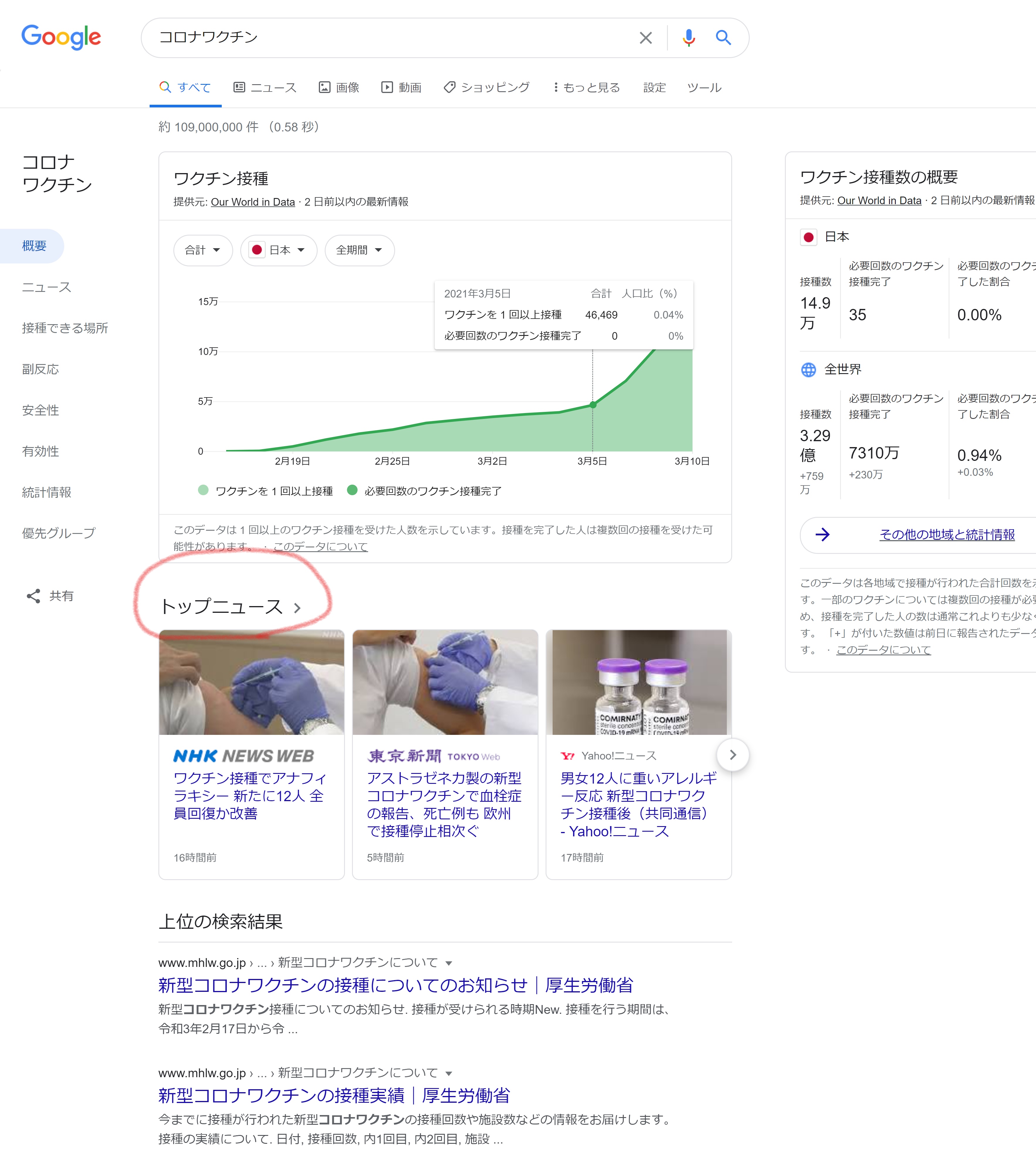Click legend dot for ワクチンを1回以上接種
1036x1157 pixels.
click(203, 490)
